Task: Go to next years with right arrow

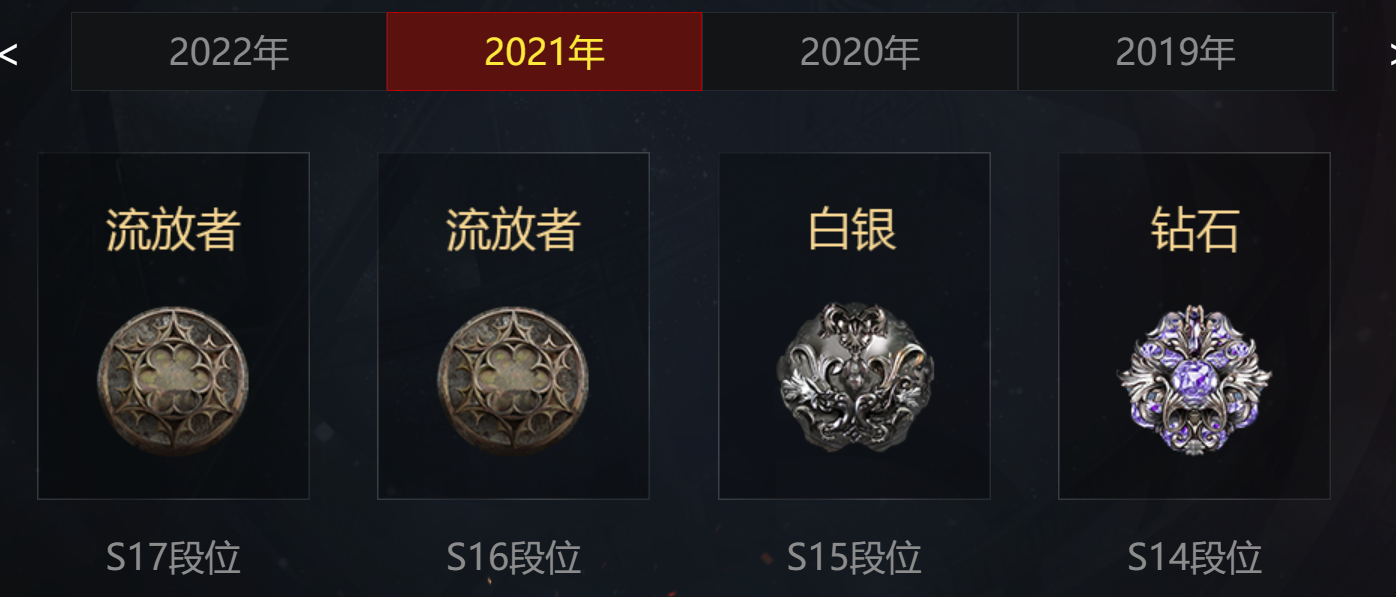Action: [x=1389, y=54]
